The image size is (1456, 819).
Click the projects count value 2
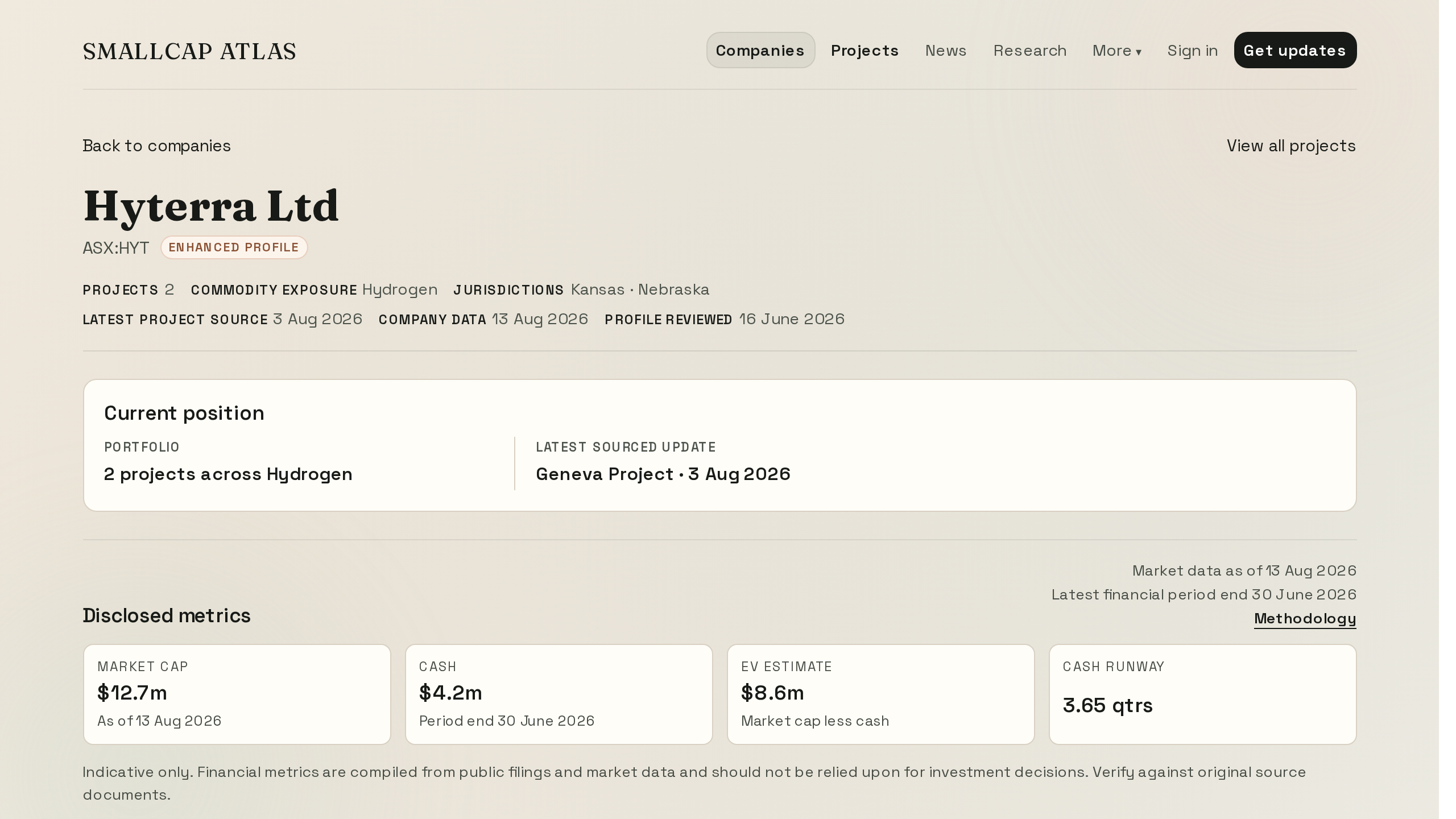tap(169, 289)
